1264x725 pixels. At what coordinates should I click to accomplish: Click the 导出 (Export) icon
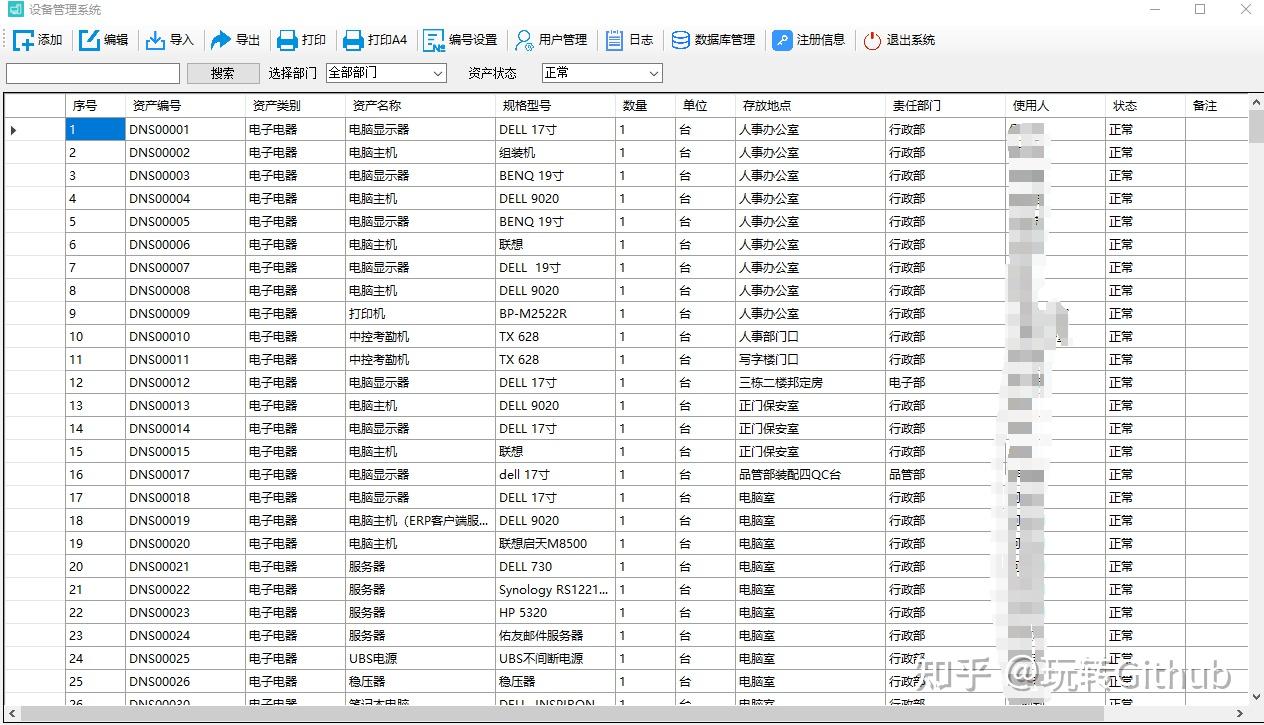(x=236, y=40)
